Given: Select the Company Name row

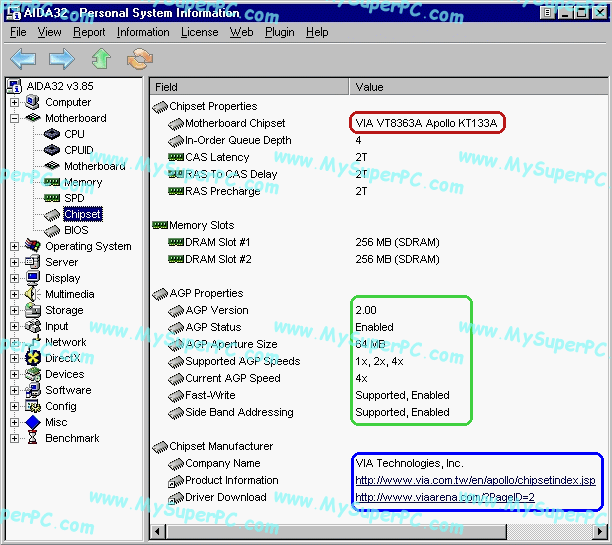Looking at the screenshot, I should [x=379, y=463].
